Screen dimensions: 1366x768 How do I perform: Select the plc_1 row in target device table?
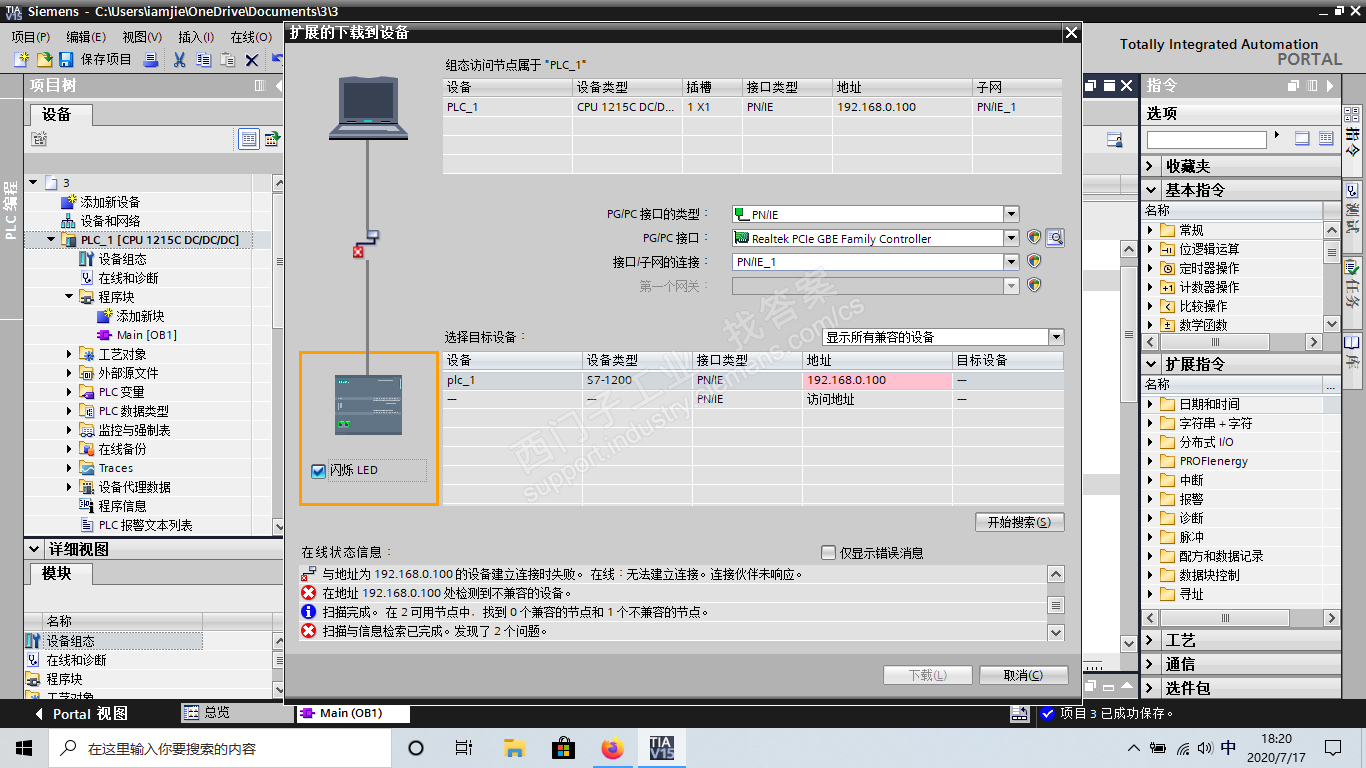tap(754, 380)
